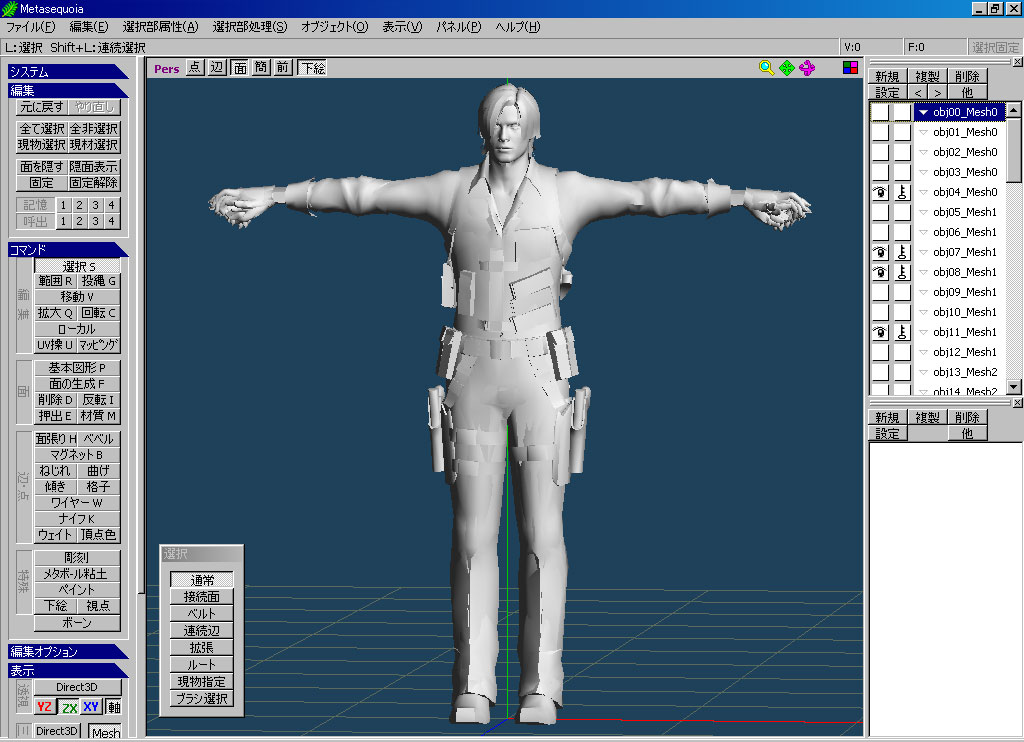Viewport: 1024px width, 742px height.
Task: Open the 選択部処理(S) menu
Action: coord(249,27)
